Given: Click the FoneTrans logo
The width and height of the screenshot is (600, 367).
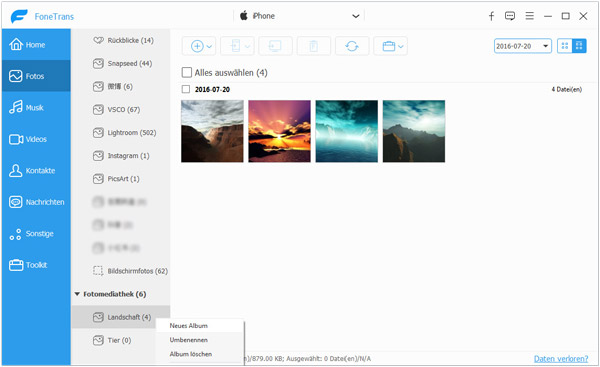Looking at the screenshot, I should (42, 16).
